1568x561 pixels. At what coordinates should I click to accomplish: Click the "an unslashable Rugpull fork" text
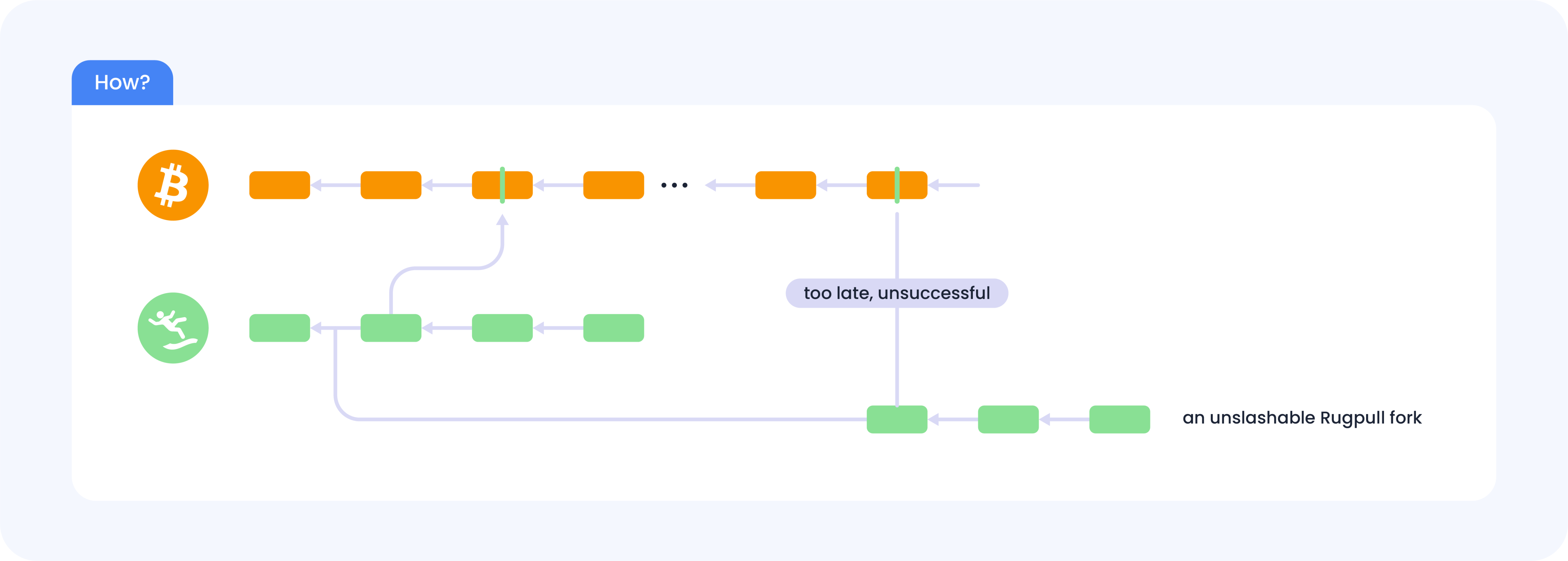(x=1301, y=418)
